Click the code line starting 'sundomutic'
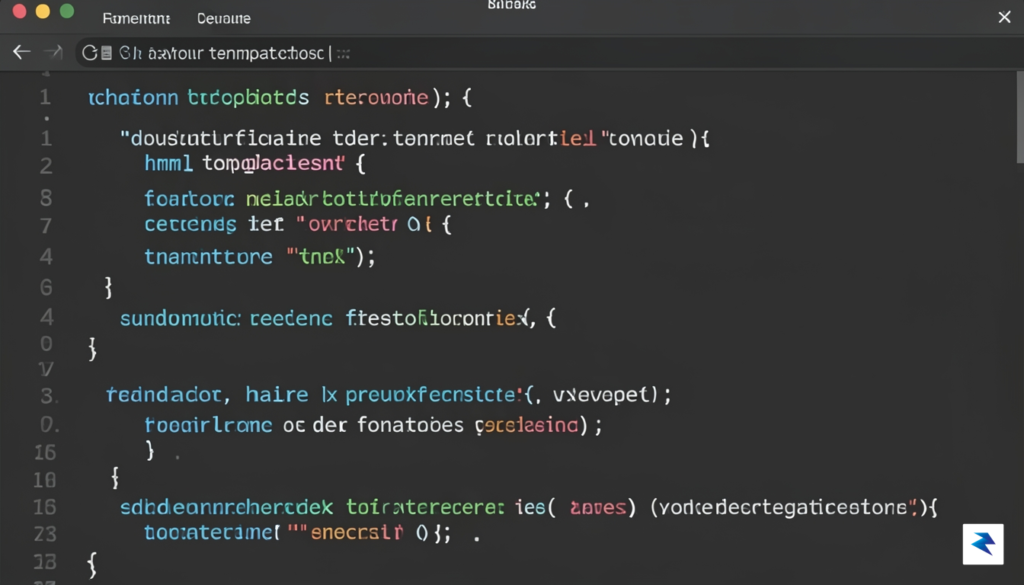The height and width of the screenshot is (585, 1024). coord(338,318)
